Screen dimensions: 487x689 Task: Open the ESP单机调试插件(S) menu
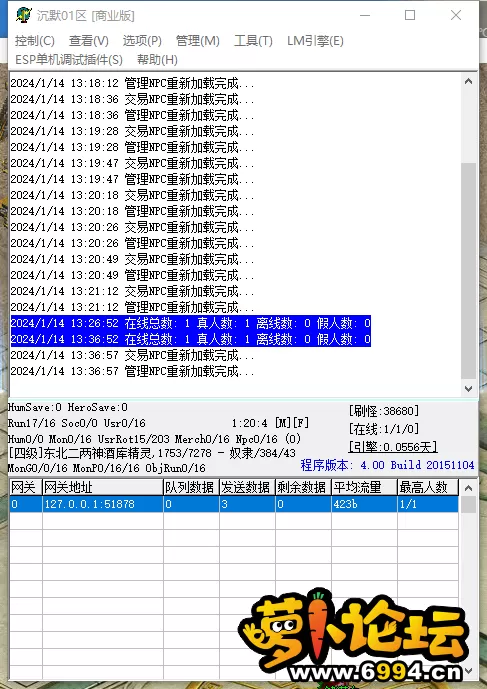(x=69, y=60)
